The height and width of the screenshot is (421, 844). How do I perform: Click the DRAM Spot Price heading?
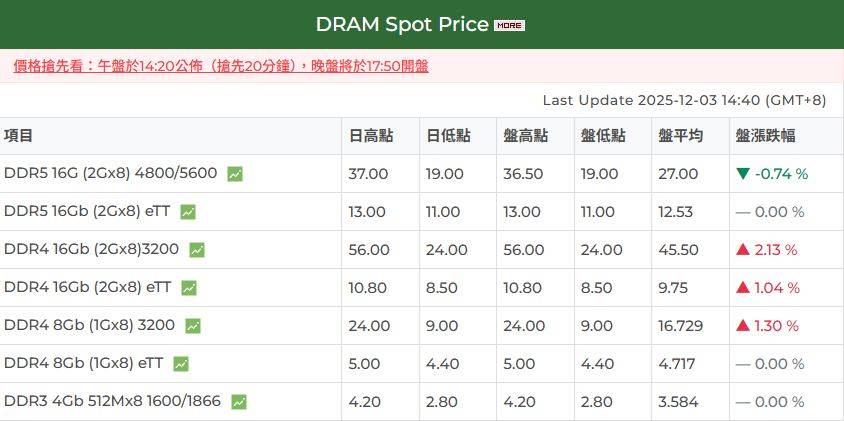(402, 24)
